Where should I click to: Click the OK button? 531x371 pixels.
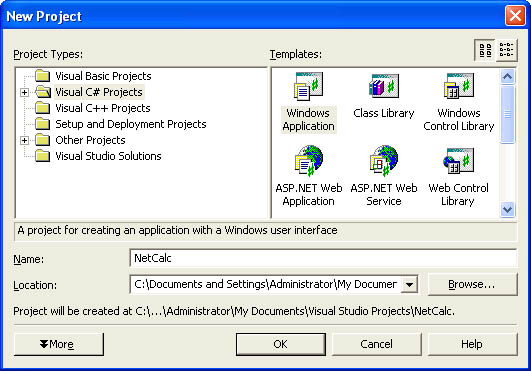(281, 344)
